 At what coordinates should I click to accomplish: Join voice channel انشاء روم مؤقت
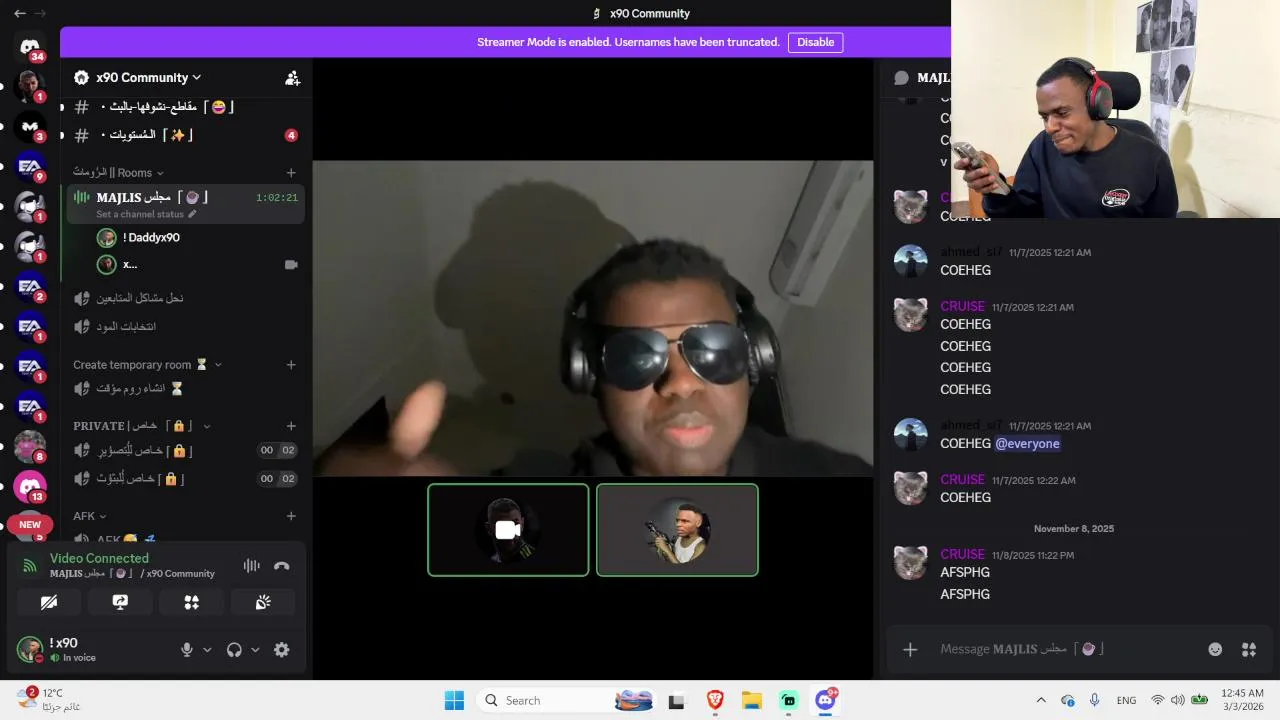(186, 389)
